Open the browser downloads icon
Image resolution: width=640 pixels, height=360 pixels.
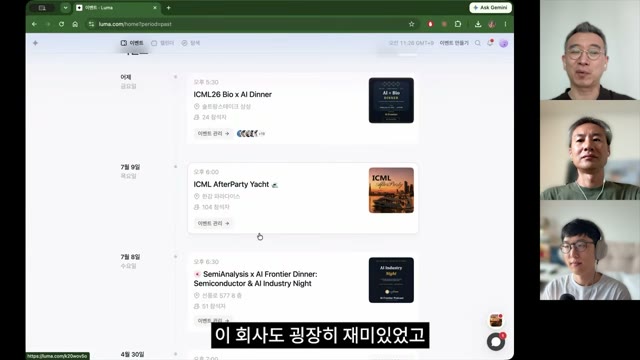click(478, 24)
